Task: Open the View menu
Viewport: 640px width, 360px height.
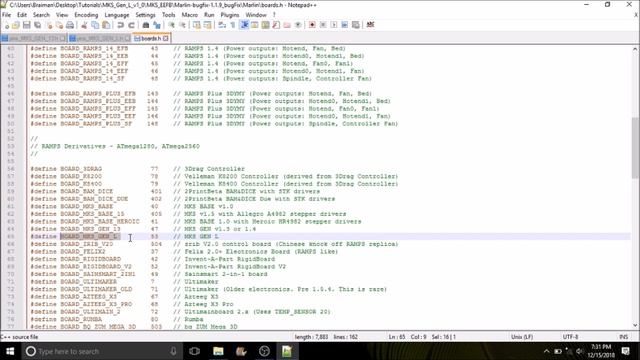Action: point(62,15)
